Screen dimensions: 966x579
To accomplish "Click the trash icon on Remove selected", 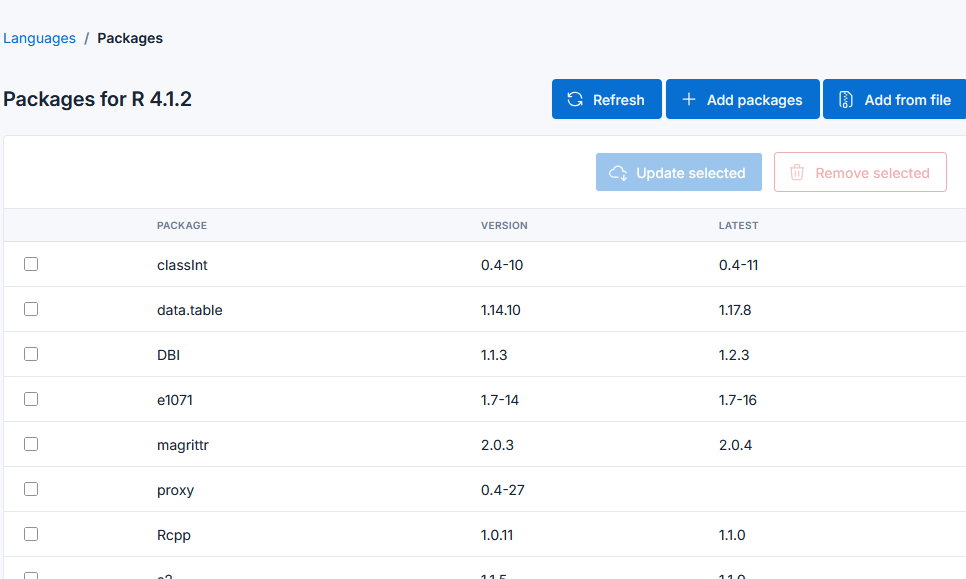I will pos(796,172).
